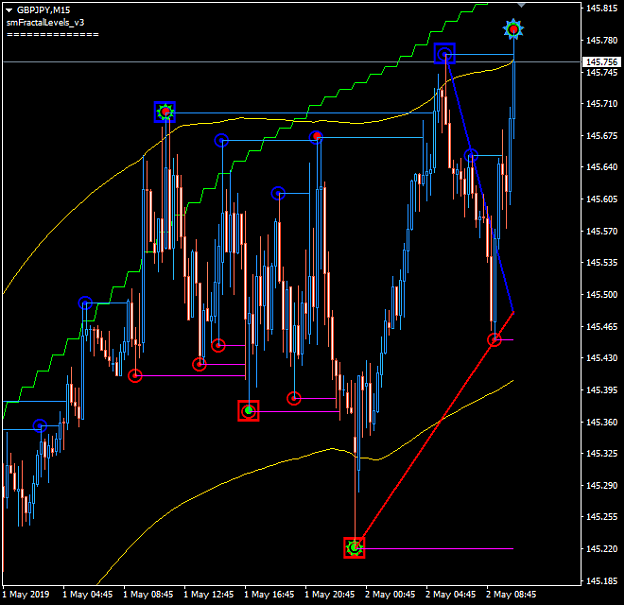Select the steep descending dark-blue trendline
625x605 pixels.
479,183
